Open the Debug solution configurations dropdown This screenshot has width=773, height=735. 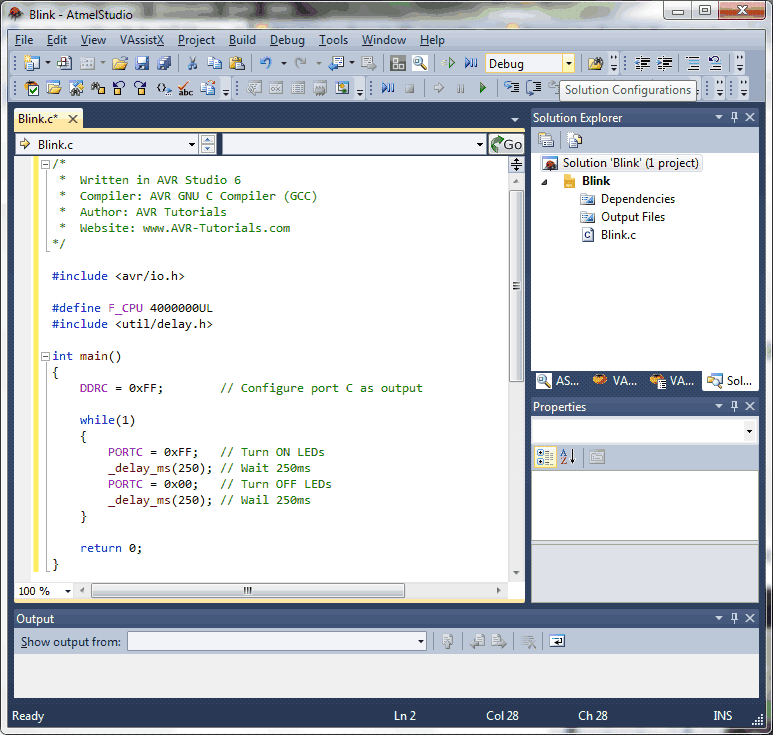pos(568,63)
